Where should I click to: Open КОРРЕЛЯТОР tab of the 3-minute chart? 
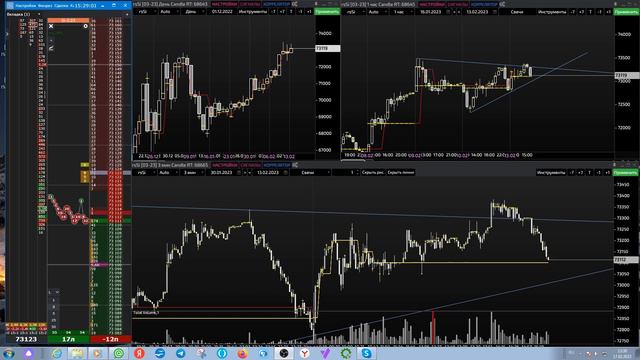(x=277, y=165)
